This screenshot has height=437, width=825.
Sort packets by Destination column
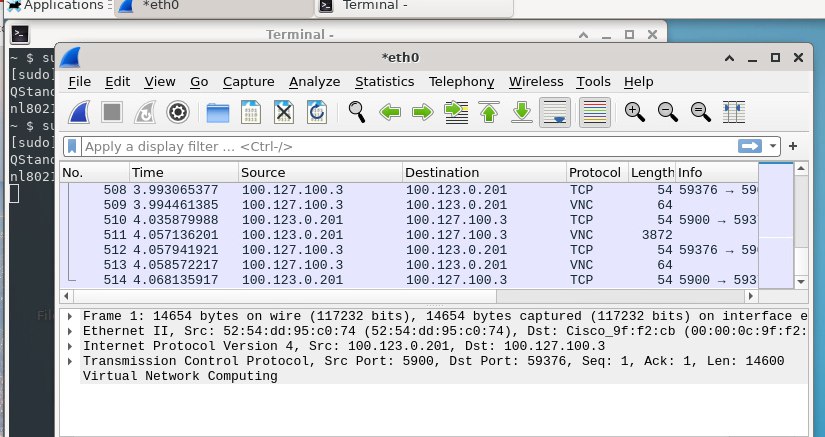point(485,172)
